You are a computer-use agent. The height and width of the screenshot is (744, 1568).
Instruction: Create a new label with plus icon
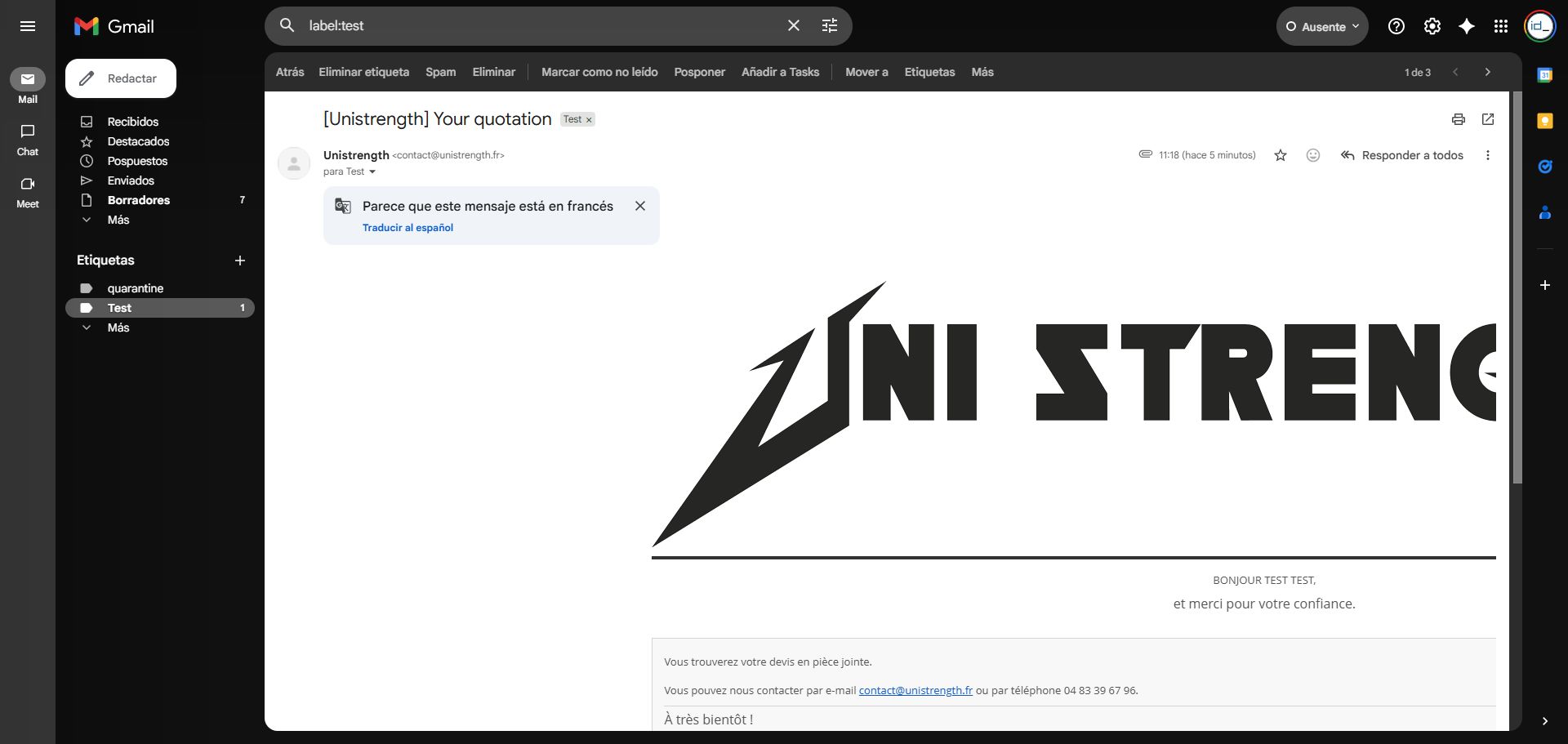[x=240, y=261]
